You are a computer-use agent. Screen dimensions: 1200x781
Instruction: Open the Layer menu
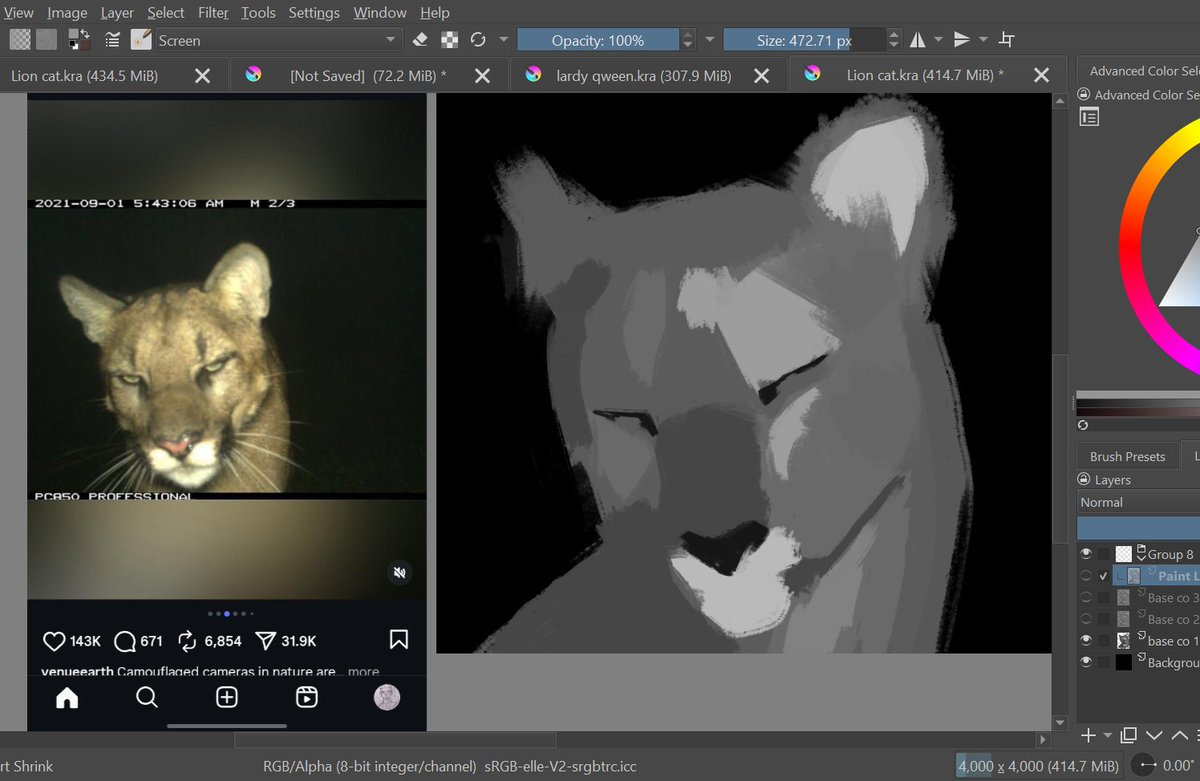pos(117,12)
